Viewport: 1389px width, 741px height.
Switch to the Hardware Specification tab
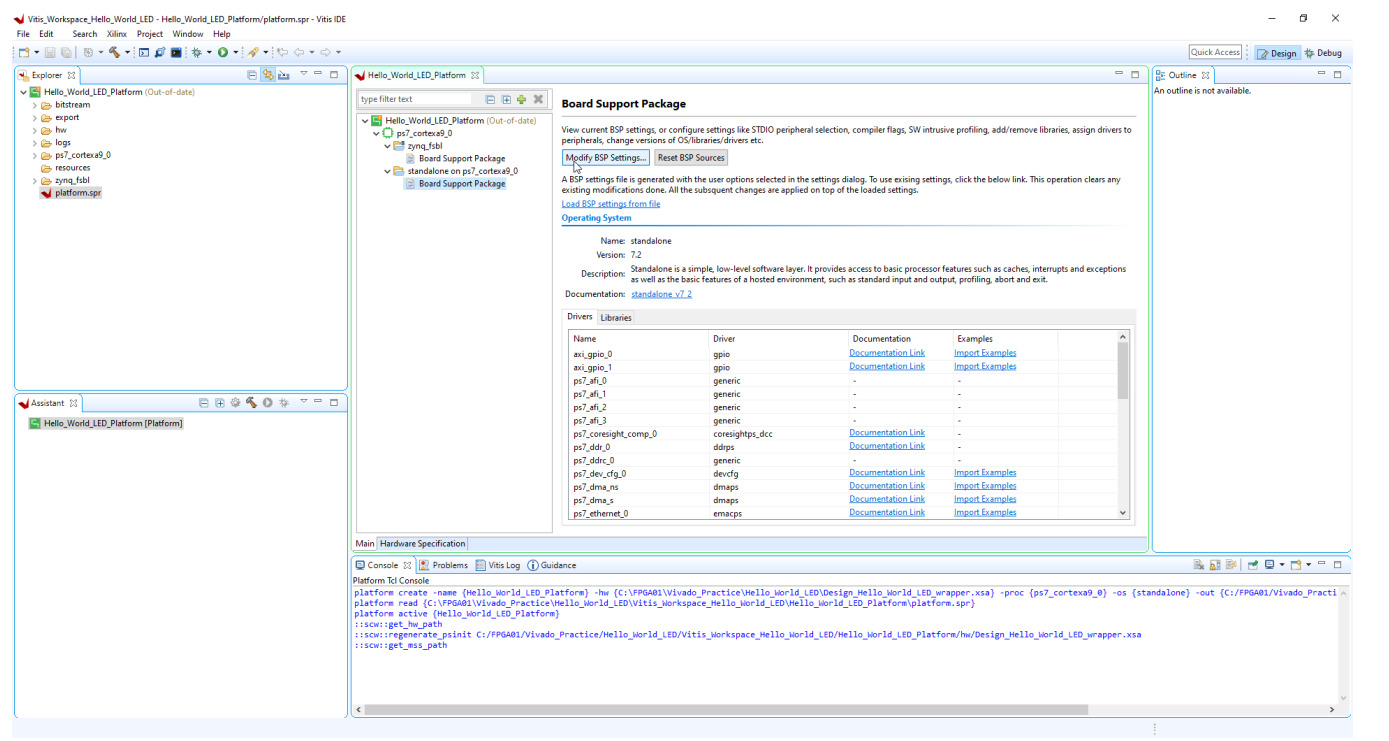tap(422, 544)
